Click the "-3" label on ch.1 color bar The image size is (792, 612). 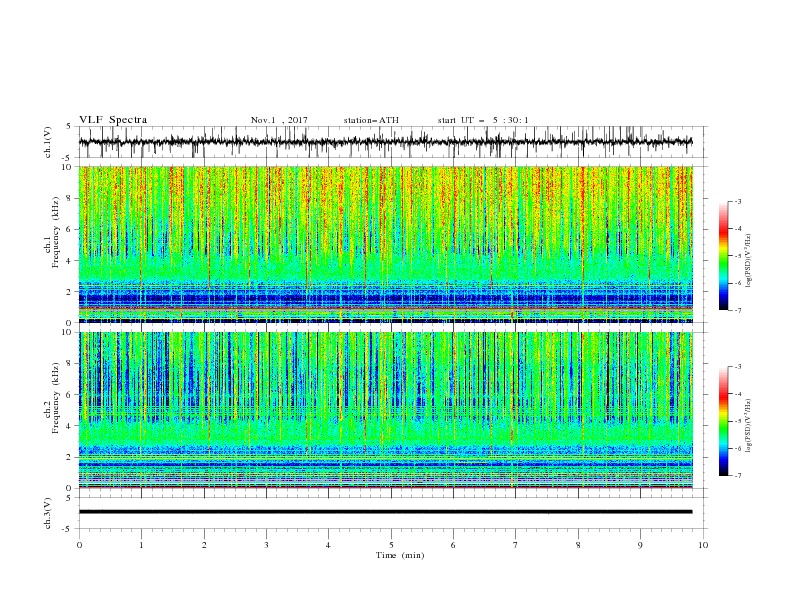[738, 201]
